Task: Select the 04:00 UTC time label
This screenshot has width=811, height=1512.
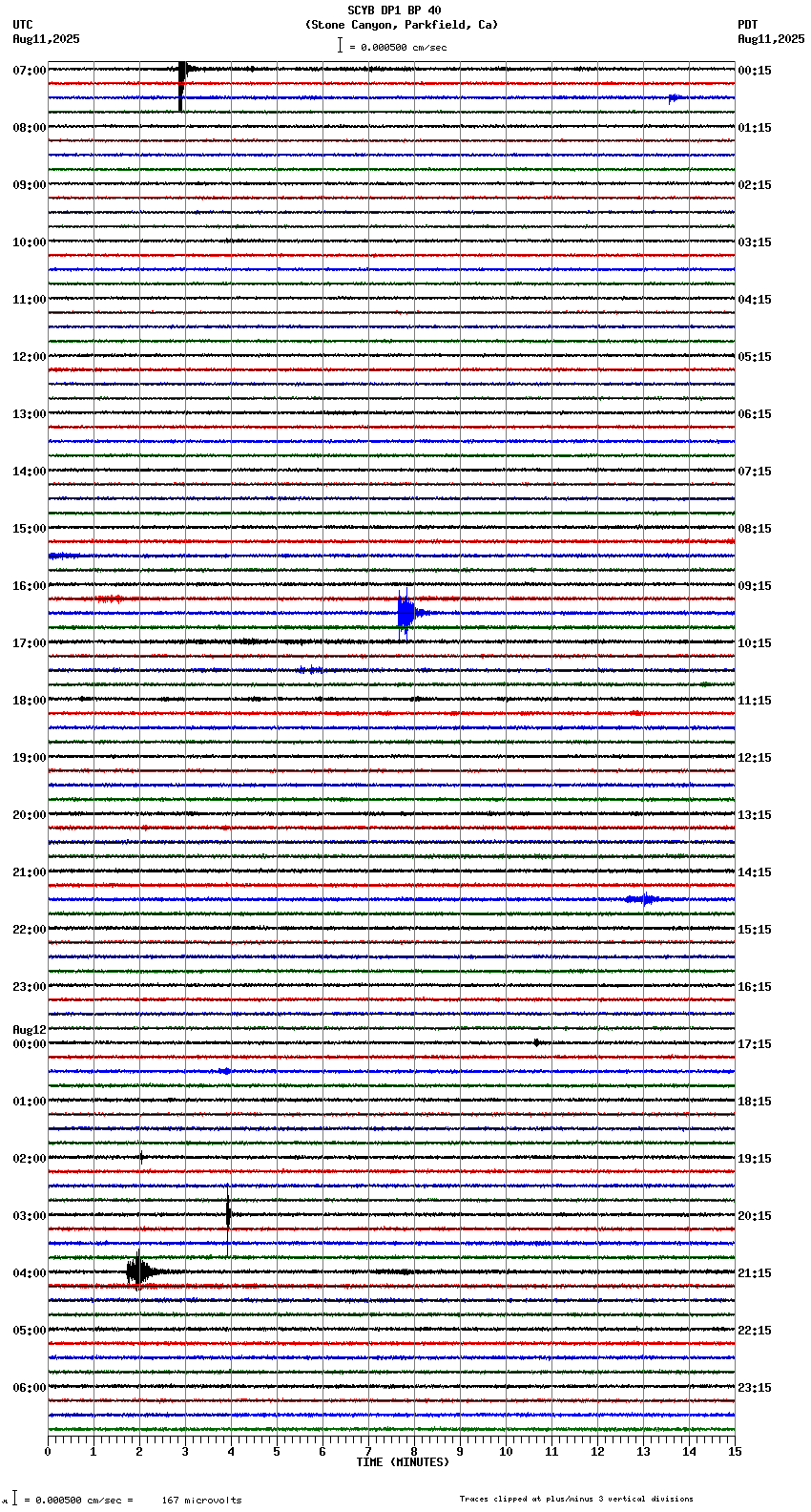Action: [30, 1273]
